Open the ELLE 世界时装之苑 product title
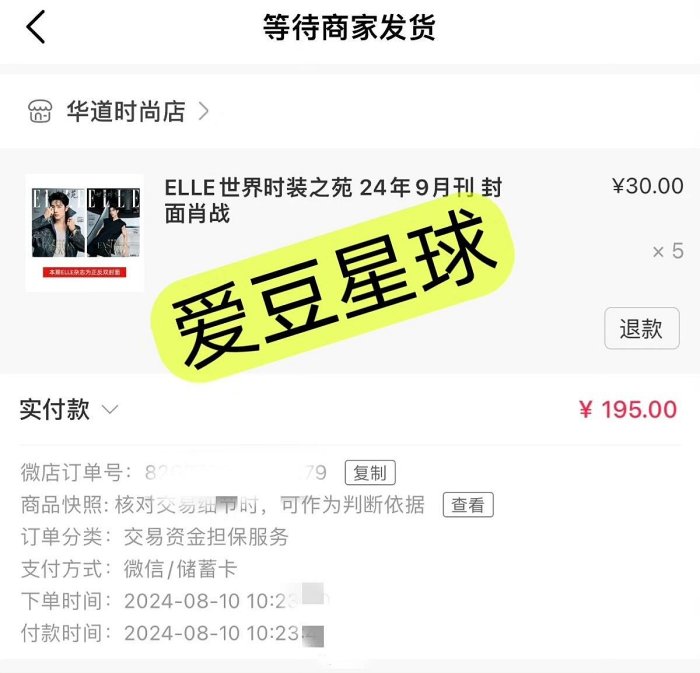Viewport: 700px width, 673px height. (x=333, y=200)
